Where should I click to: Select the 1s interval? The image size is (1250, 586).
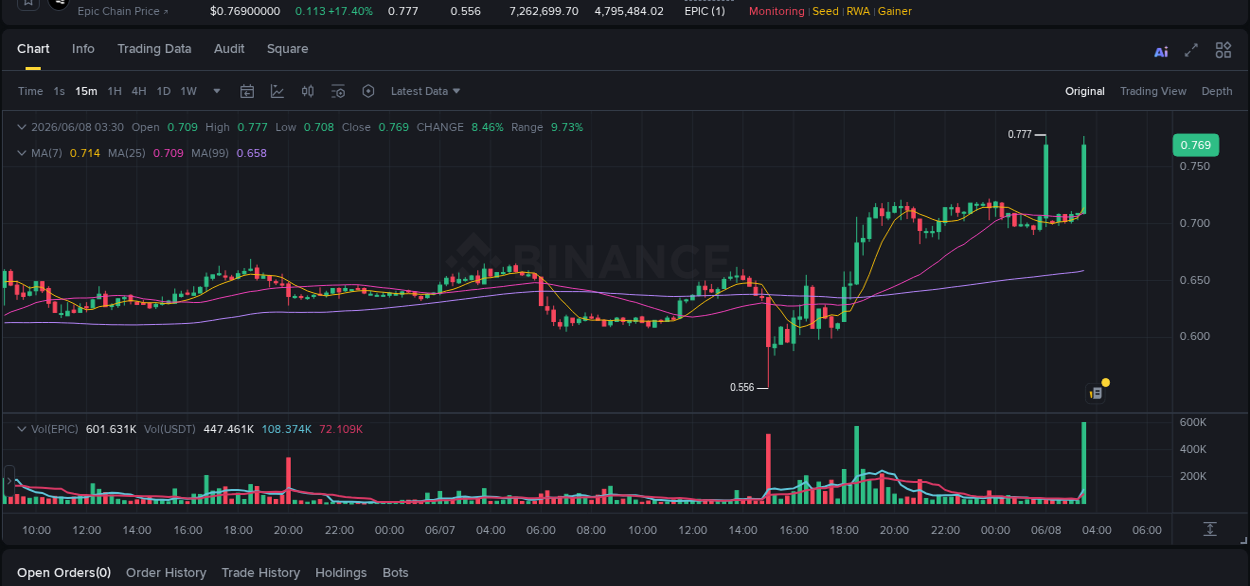click(59, 91)
